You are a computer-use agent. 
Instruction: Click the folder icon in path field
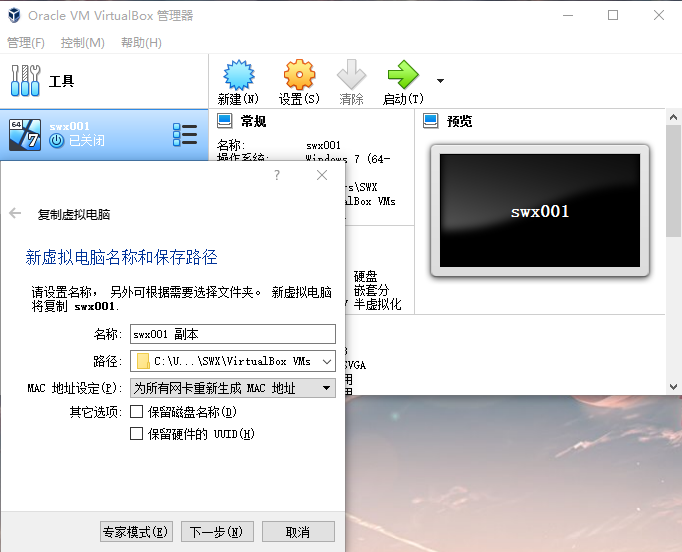coord(143,361)
